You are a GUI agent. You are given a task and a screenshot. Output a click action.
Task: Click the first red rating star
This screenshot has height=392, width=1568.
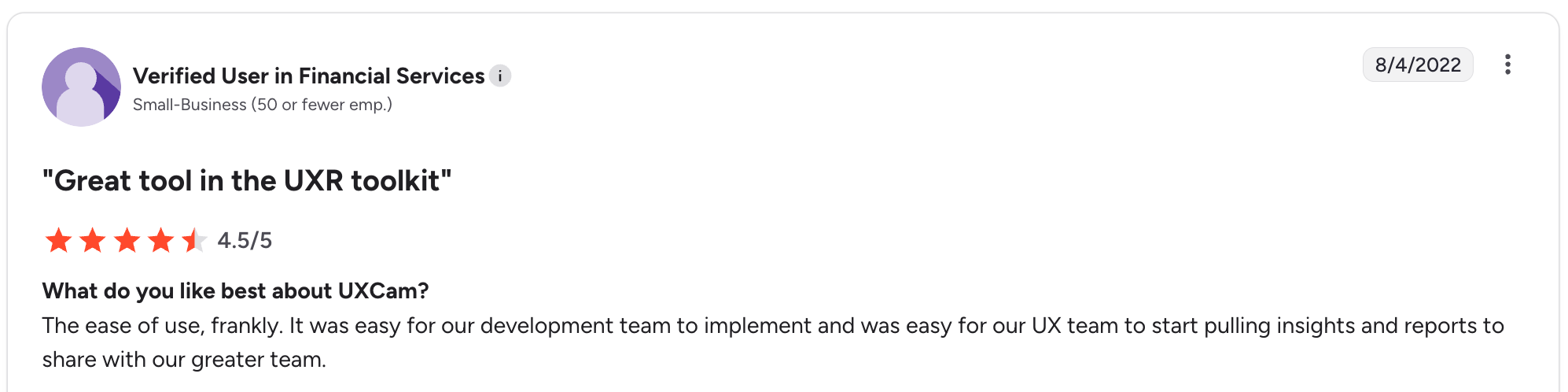tap(58, 240)
